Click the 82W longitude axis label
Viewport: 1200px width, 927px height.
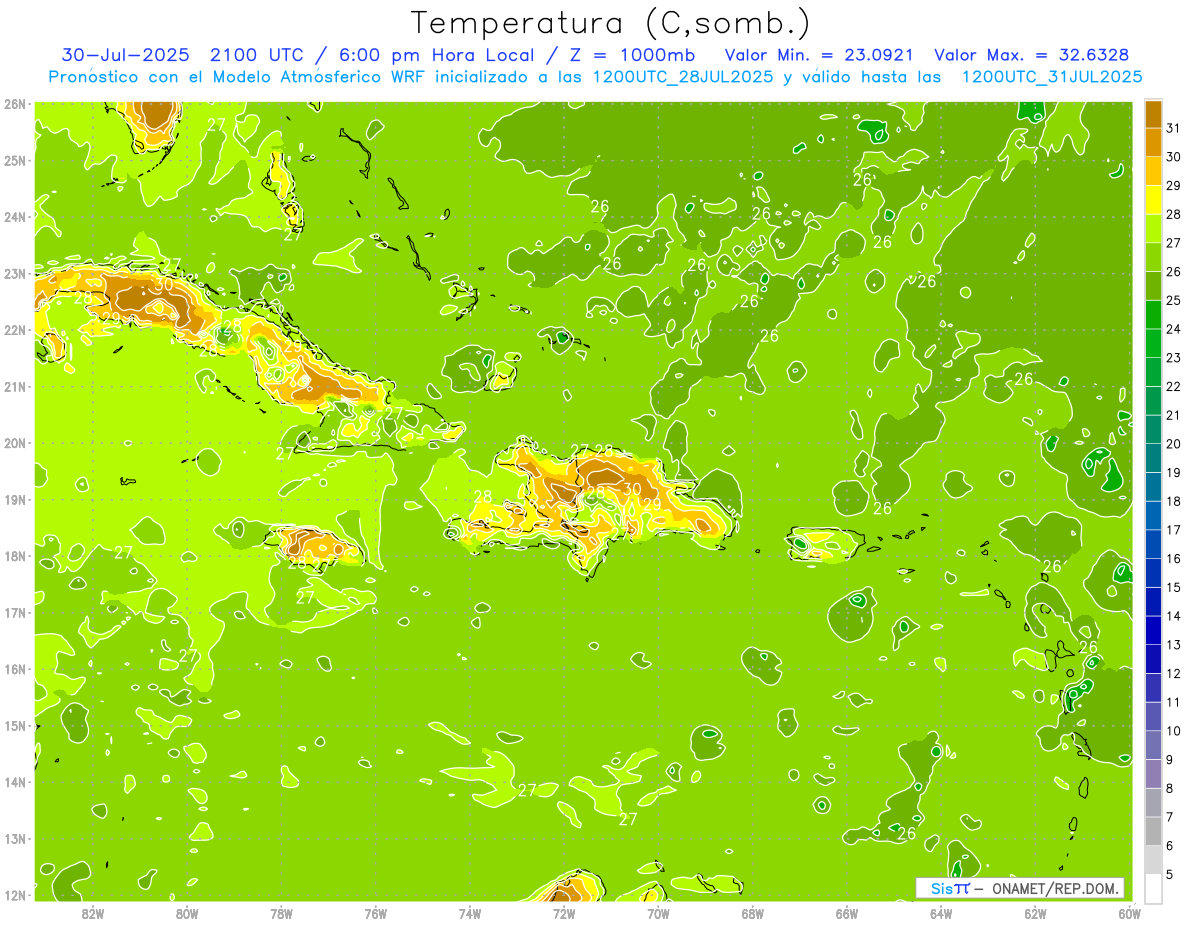click(92, 913)
